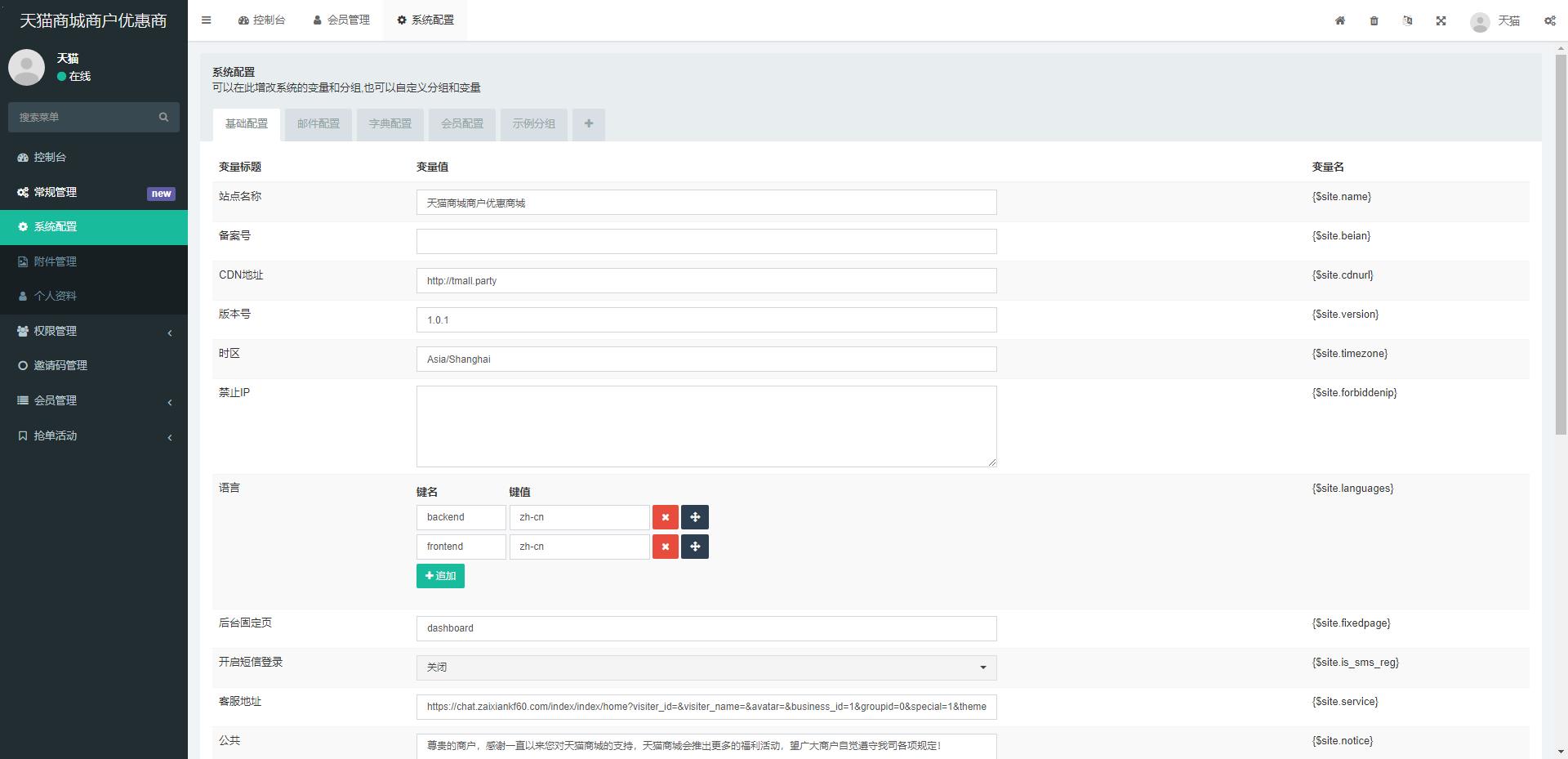Toggle the sidebar with the hamburger icon
Image resolution: width=1568 pixels, height=759 pixels.
[206, 20]
